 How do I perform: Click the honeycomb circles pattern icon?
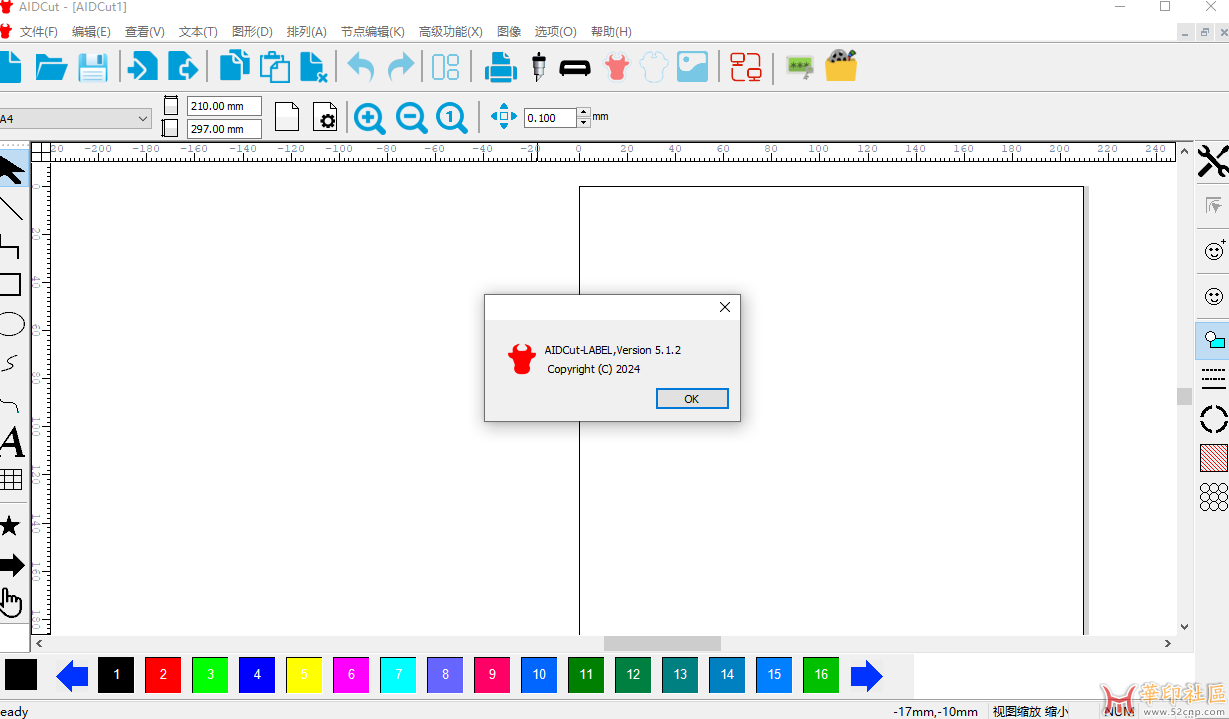pyautogui.click(x=1213, y=496)
